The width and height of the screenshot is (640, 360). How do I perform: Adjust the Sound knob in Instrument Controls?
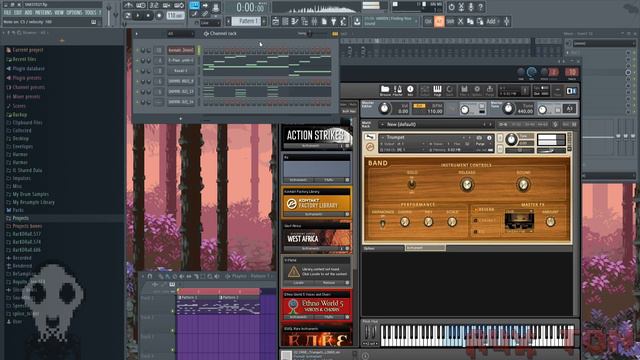(523, 184)
